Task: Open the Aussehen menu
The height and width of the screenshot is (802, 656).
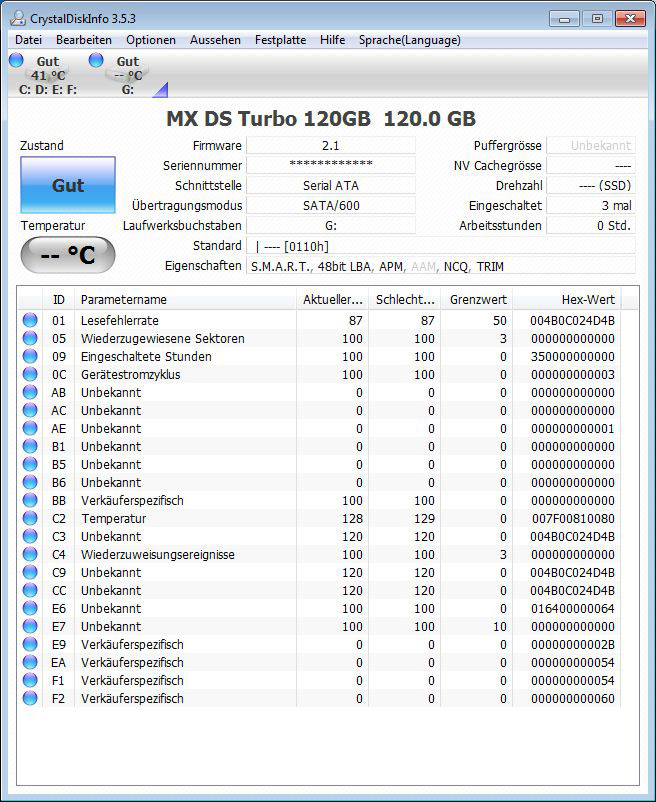Action: tap(215, 40)
